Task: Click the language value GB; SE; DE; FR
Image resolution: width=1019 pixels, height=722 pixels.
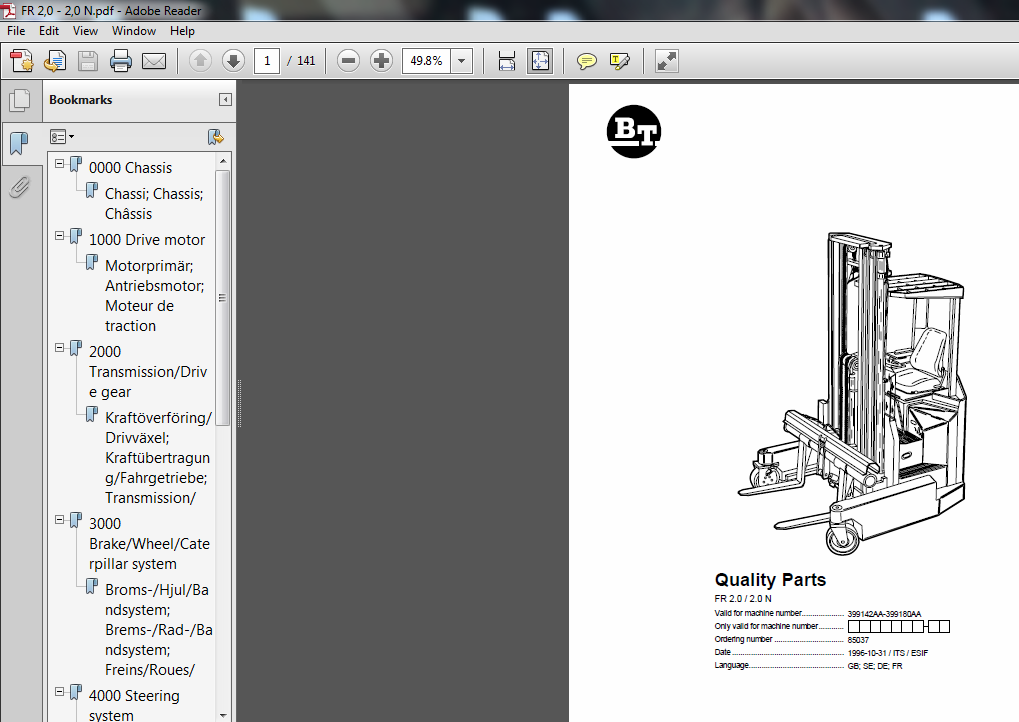Action: [875, 666]
